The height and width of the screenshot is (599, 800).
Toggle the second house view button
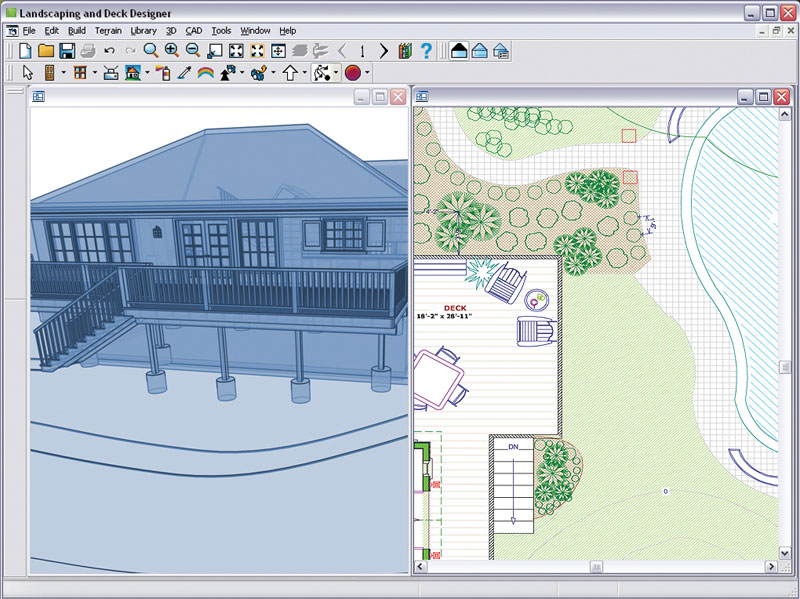point(480,51)
